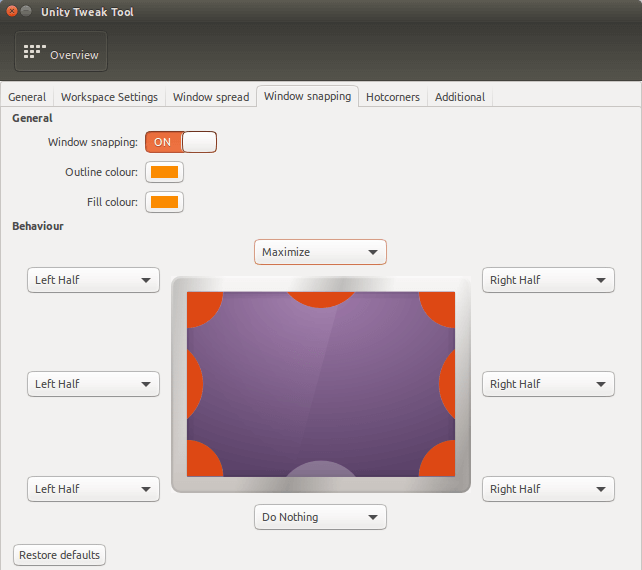This screenshot has height=570, width=642.
Task: Open the top-right corner Right Half dropdown
Action: click(x=548, y=280)
